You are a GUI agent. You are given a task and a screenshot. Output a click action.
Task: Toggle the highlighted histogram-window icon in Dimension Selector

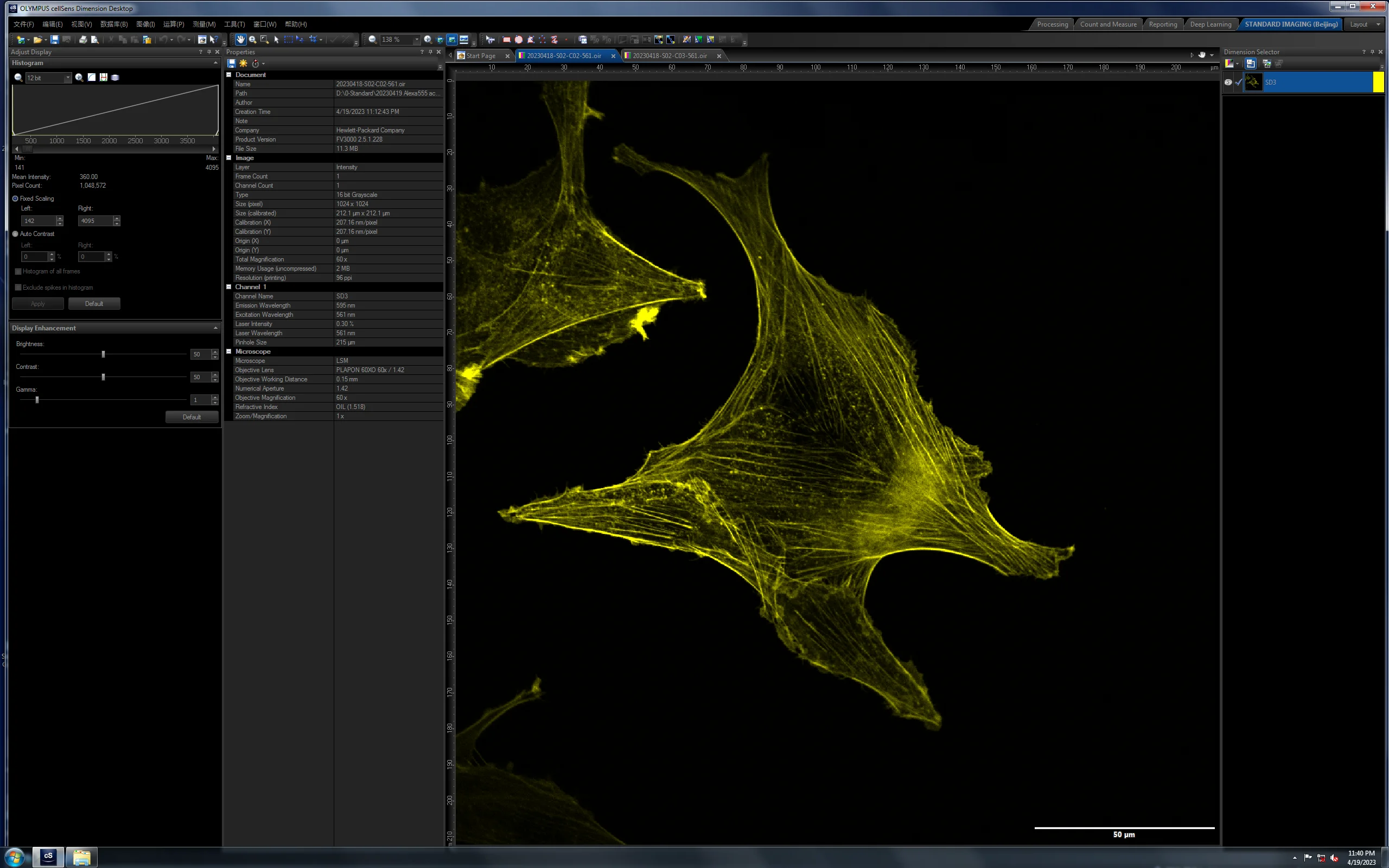[1250, 63]
